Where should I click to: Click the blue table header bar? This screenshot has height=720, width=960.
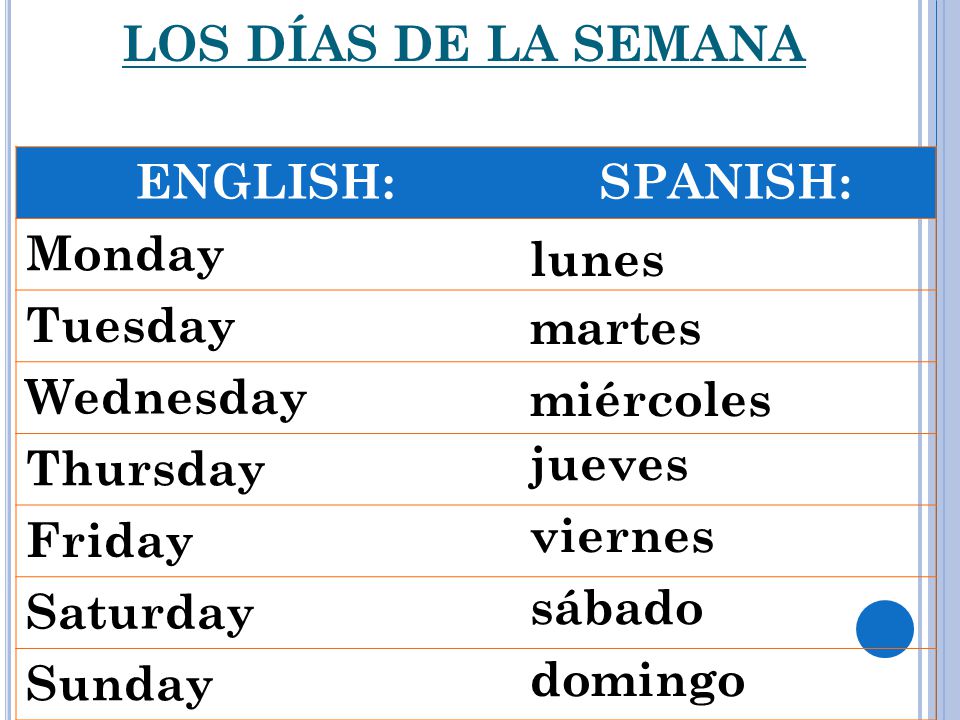click(x=476, y=182)
